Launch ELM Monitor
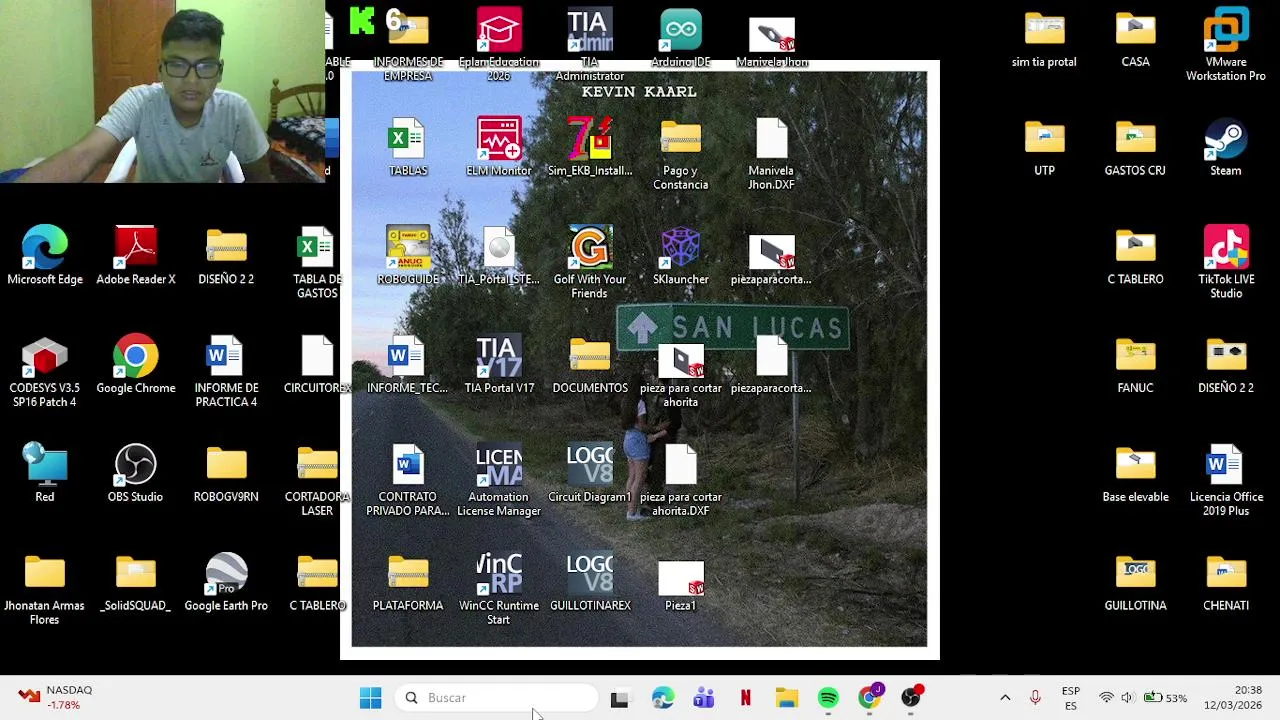This screenshot has width=1280, height=720. point(499,147)
